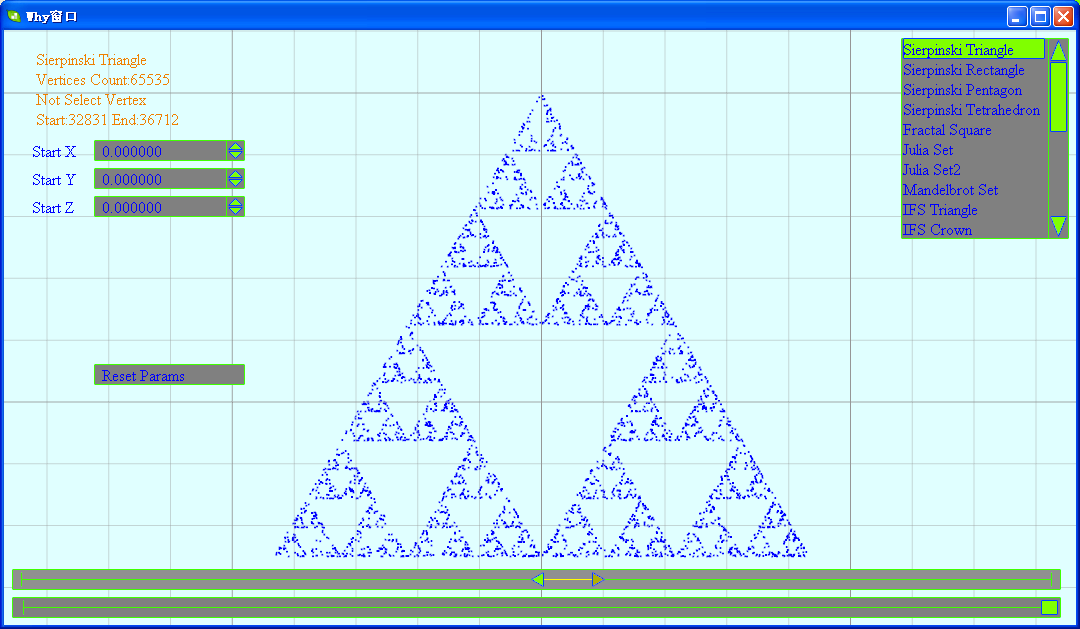Screen dimensions: 1080x629
Task: Click the Reset Params button
Action: click(169, 375)
